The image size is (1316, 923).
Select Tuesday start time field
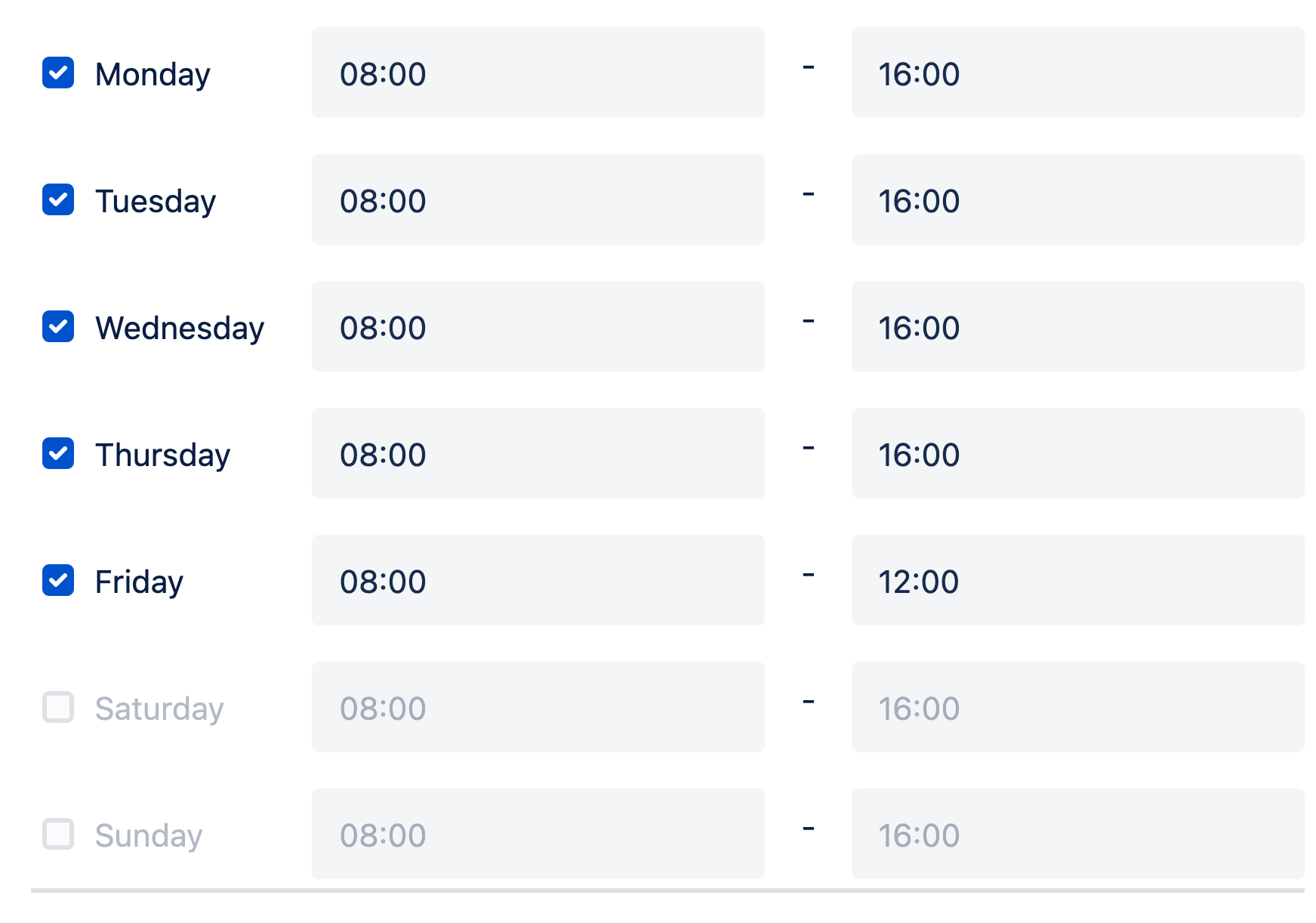[538, 200]
